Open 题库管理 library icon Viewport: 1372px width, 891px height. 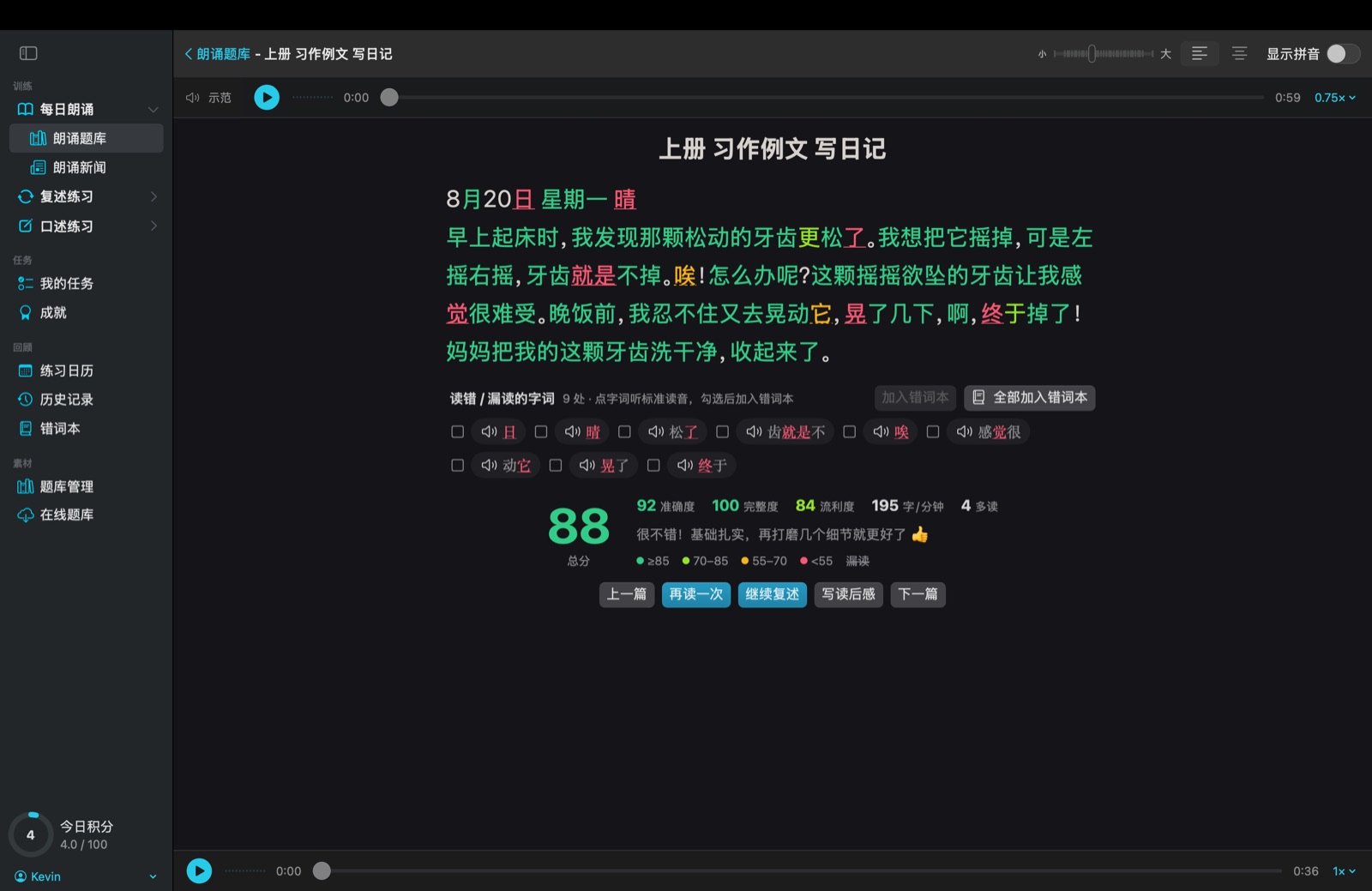26,487
